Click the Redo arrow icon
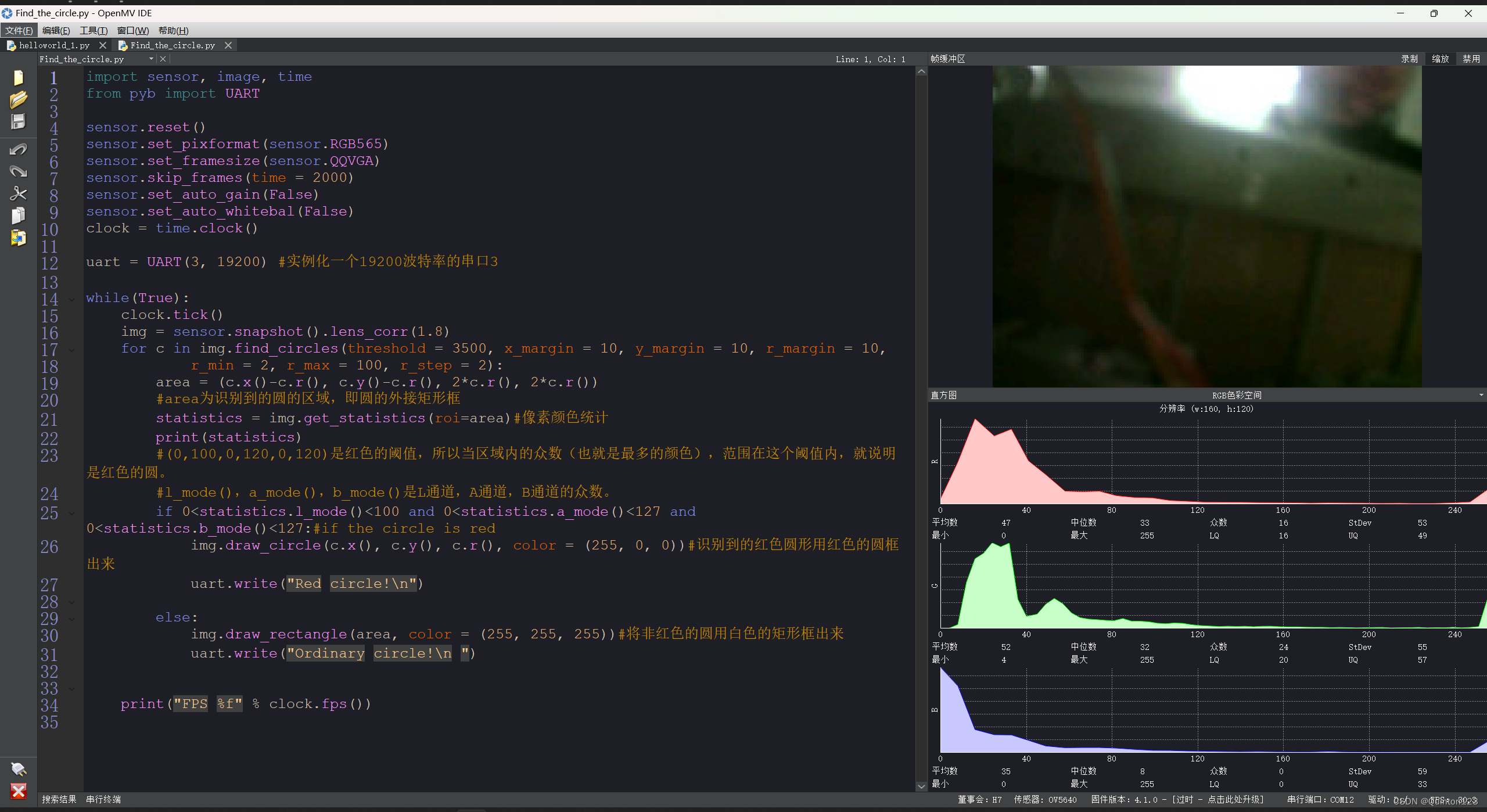The image size is (1487, 812). (x=18, y=171)
